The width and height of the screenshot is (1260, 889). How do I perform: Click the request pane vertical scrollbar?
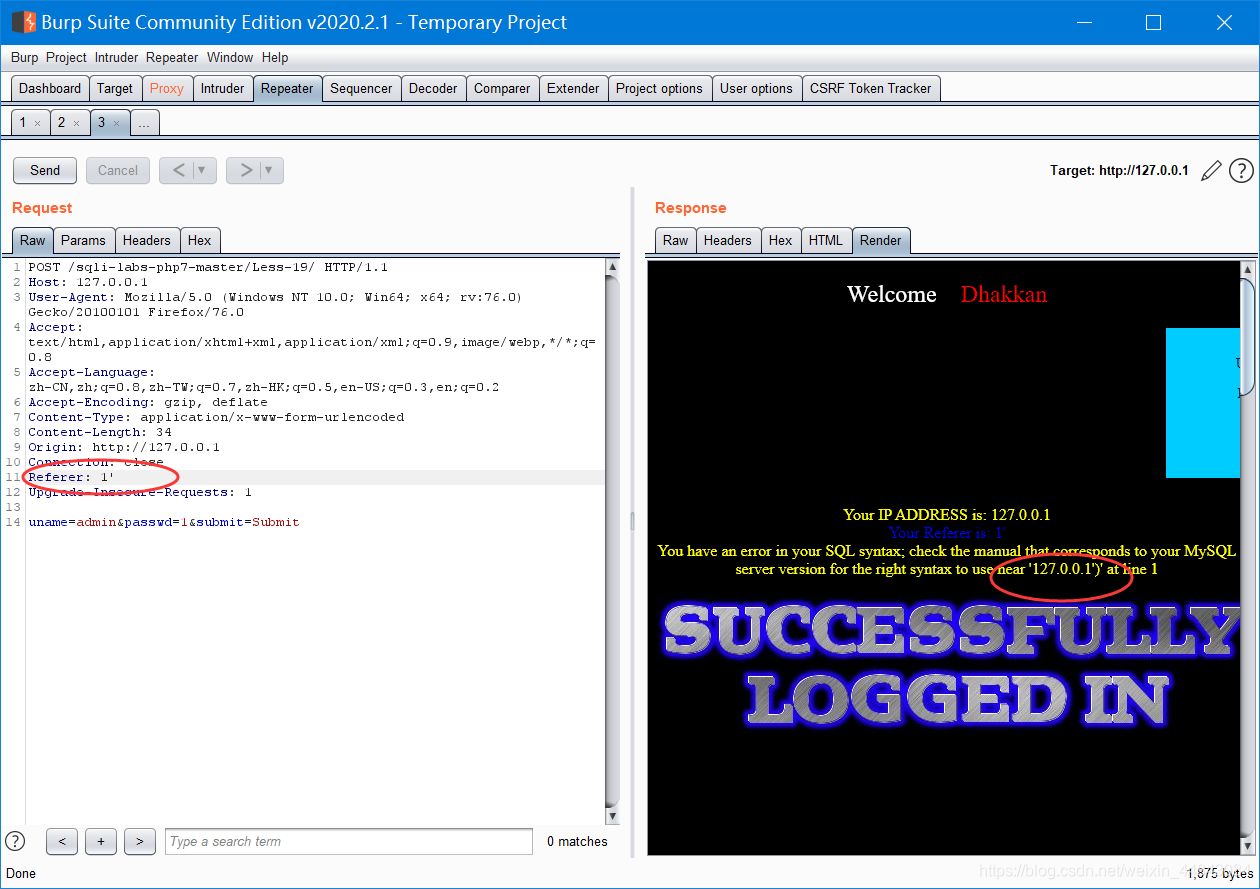[613, 540]
